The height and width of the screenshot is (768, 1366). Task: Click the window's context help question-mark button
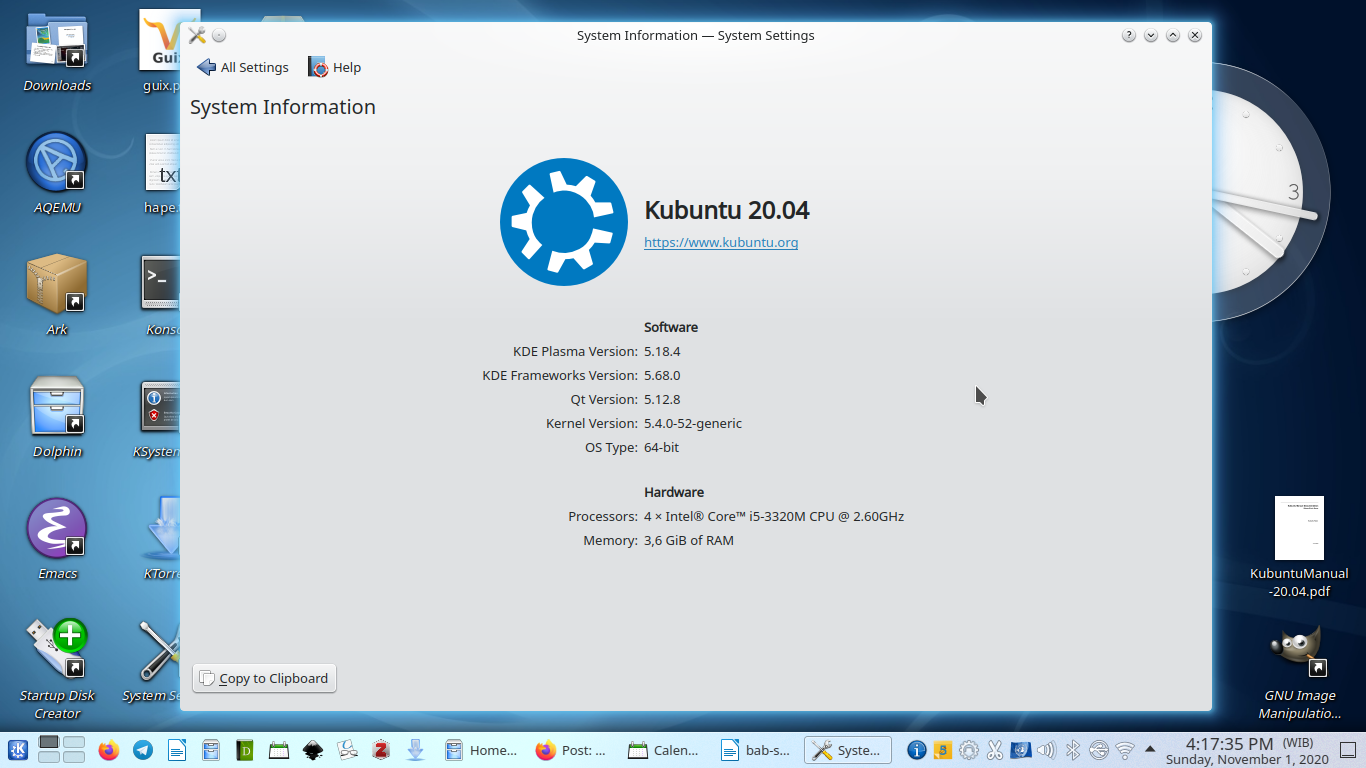[x=1128, y=35]
